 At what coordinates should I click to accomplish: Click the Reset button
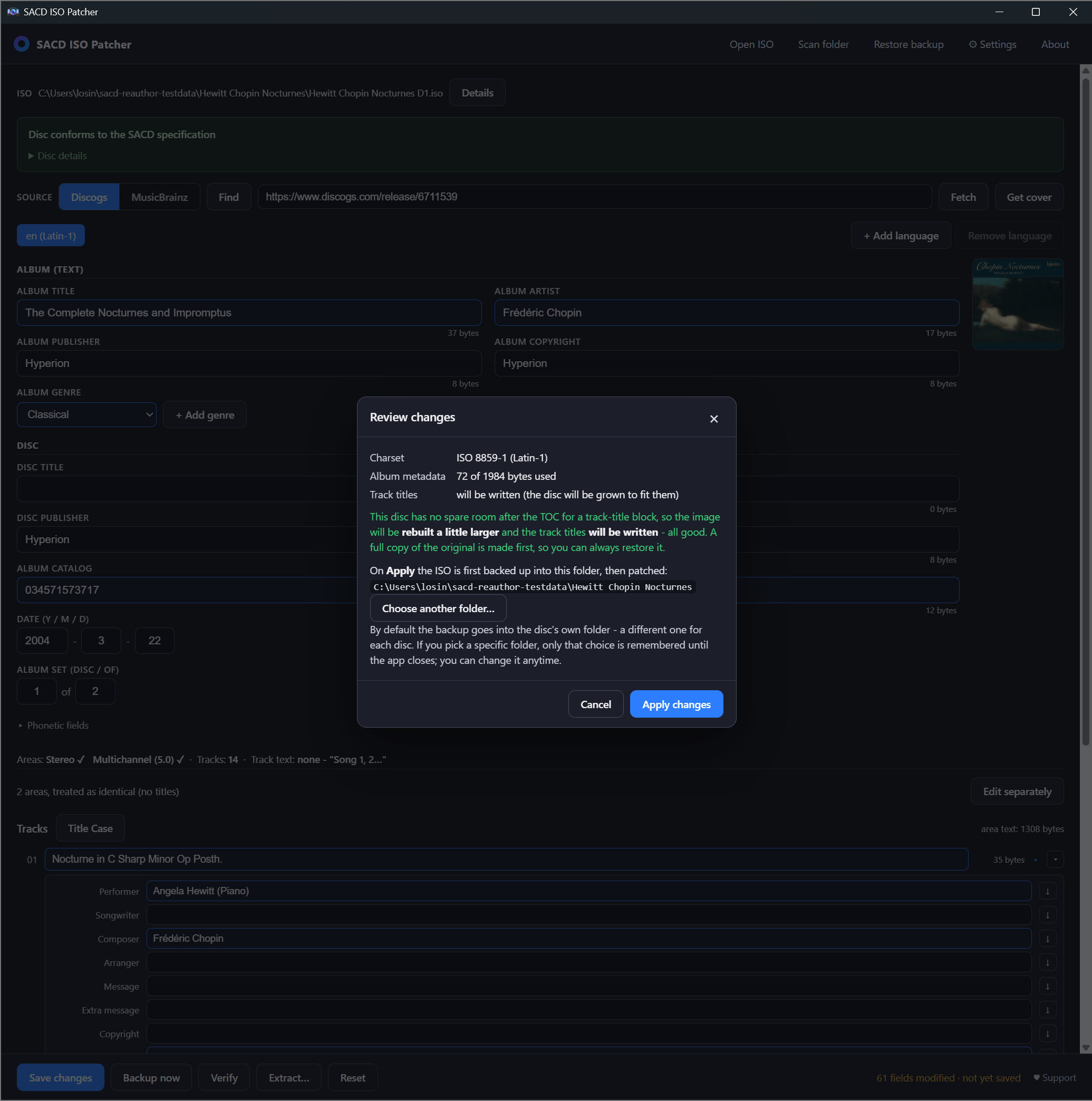[x=353, y=1078]
